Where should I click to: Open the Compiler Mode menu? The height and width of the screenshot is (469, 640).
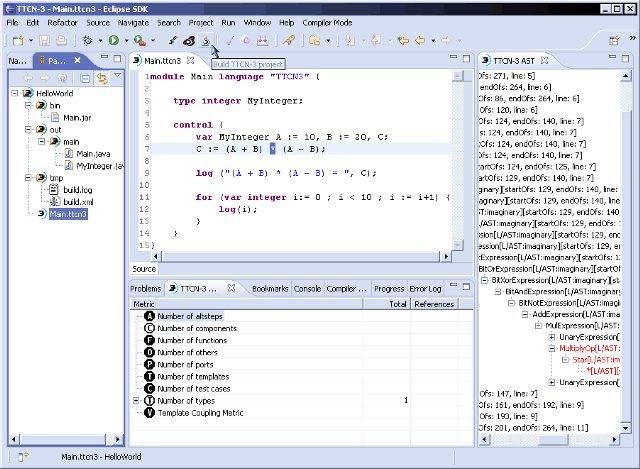[x=327, y=23]
